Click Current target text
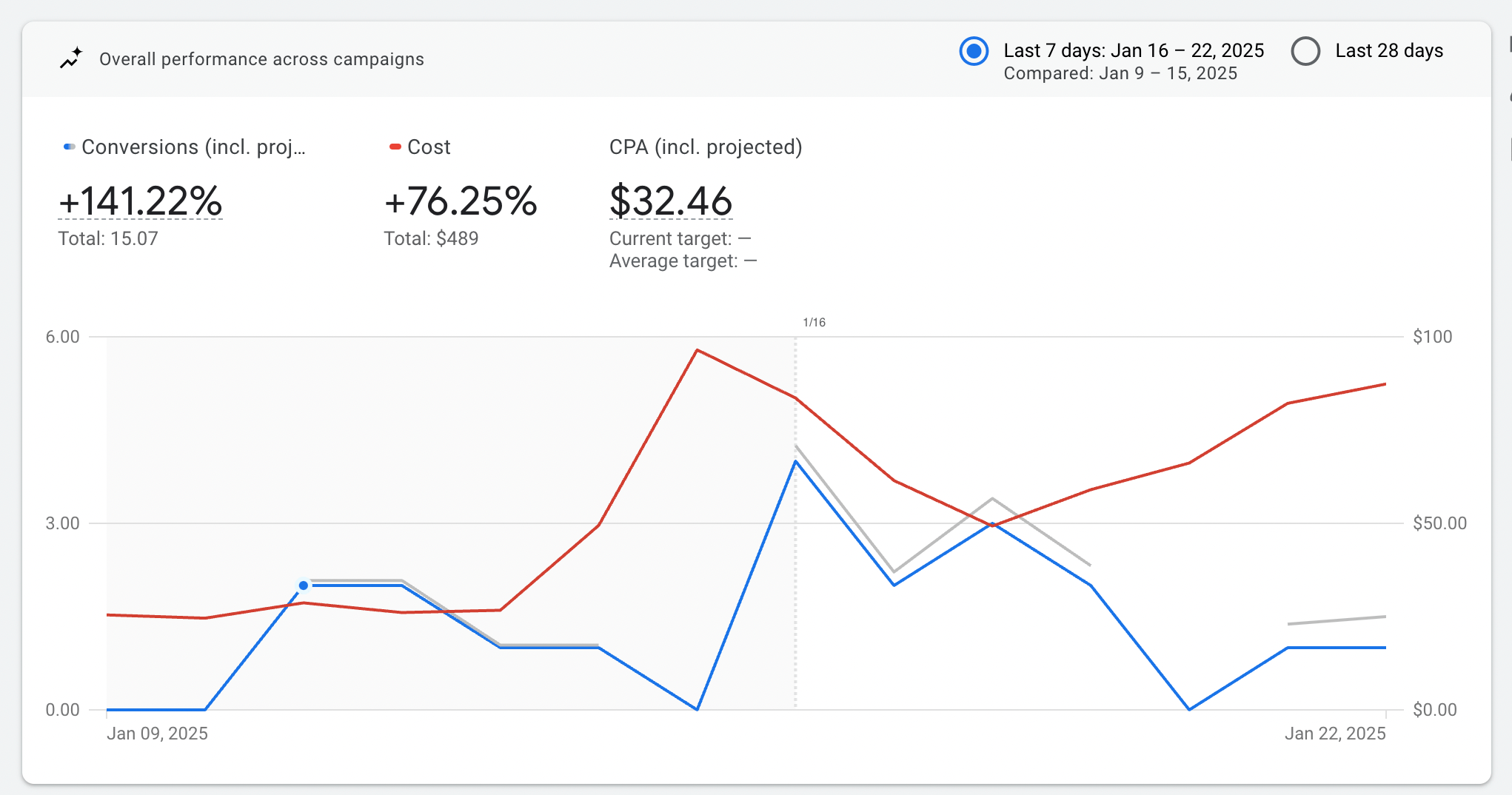Viewport: 1512px width, 795px height. coord(680,238)
